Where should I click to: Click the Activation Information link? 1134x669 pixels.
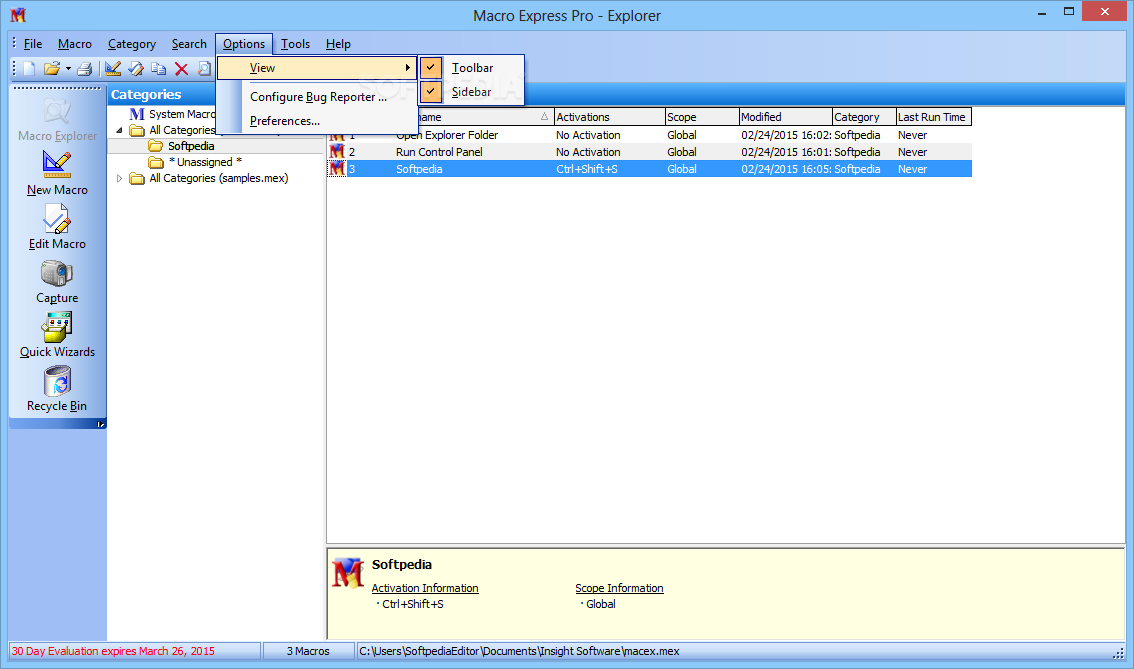click(x=425, y=588)
